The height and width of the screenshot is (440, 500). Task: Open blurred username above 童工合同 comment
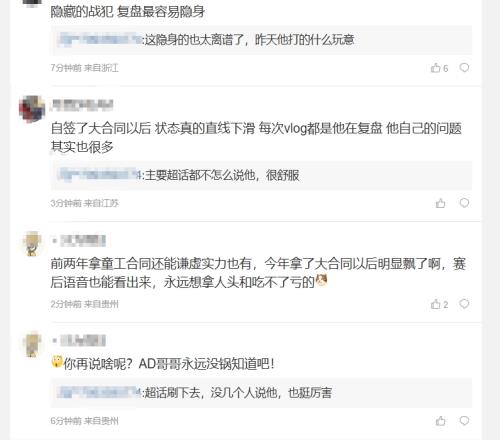pyautogui.click(x=79, y=240)
